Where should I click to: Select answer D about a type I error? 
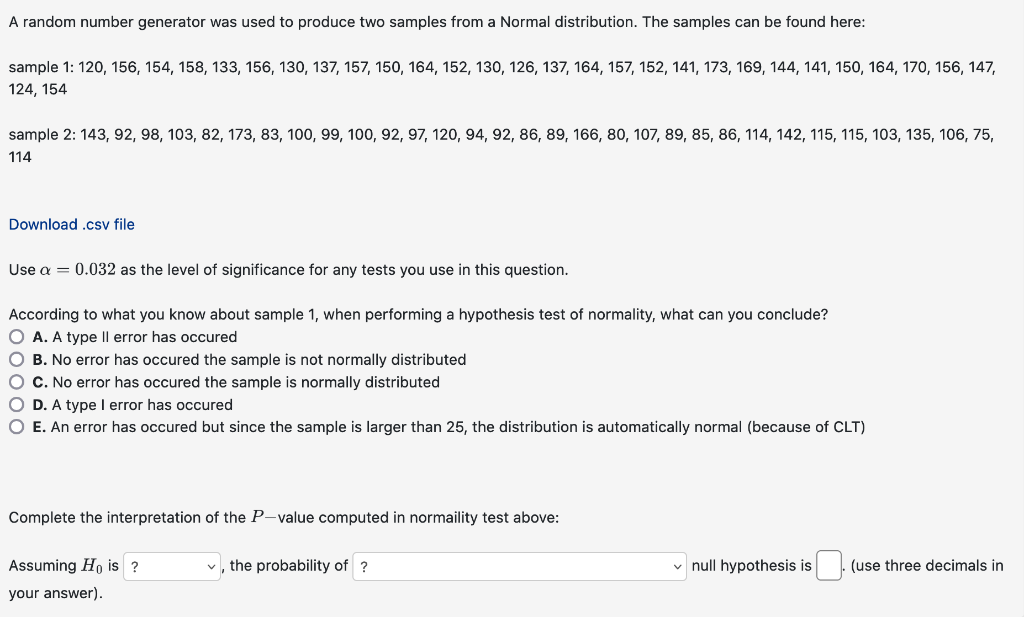[17, 405]
